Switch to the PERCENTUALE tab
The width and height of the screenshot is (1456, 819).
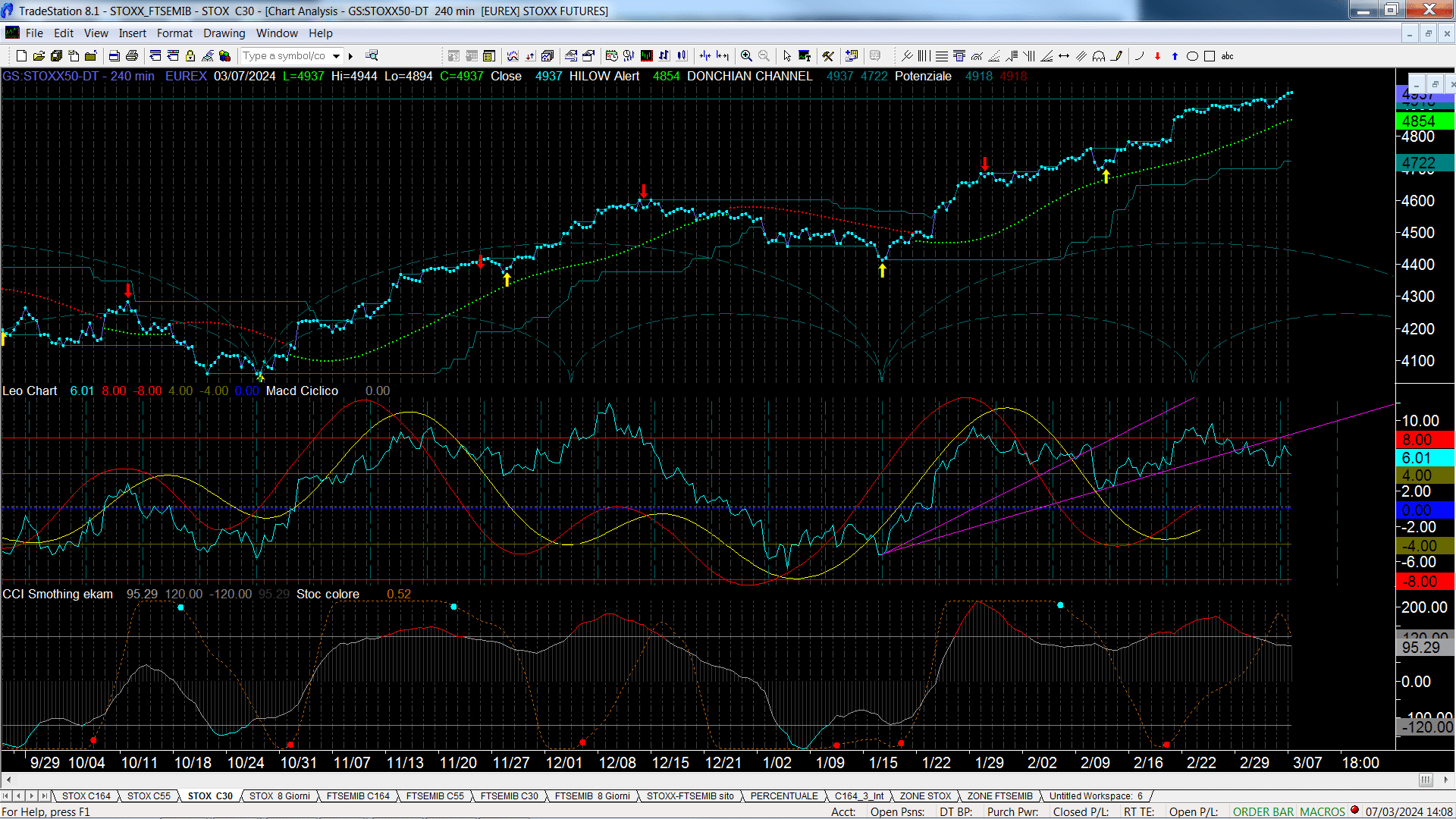[x=784, y=796]
